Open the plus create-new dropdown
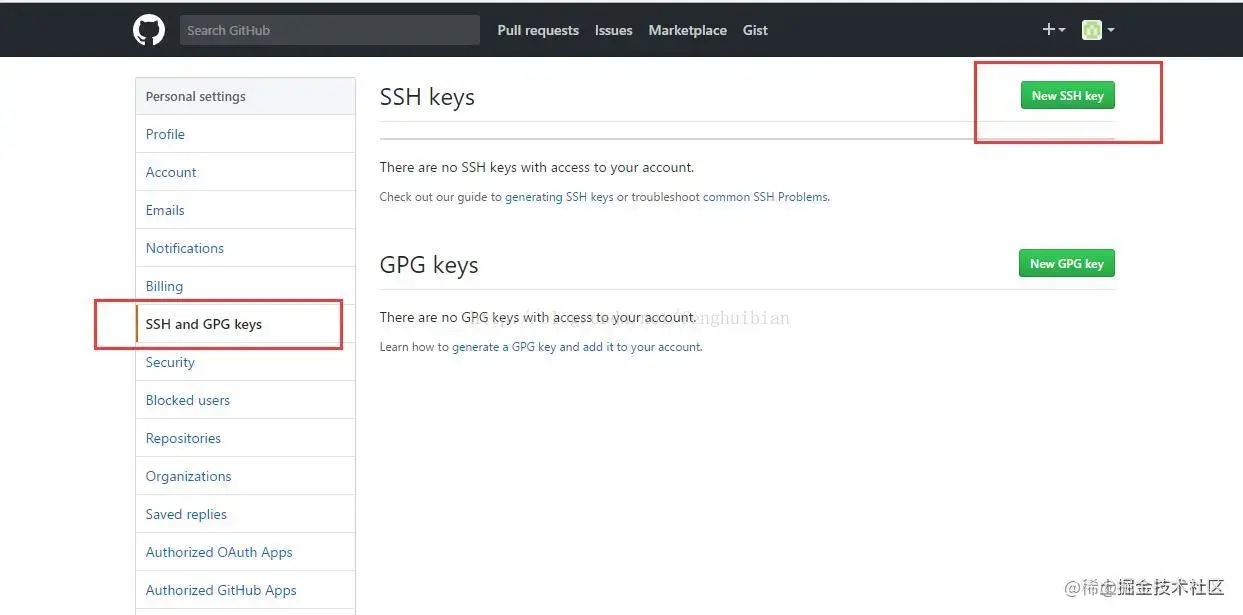 (1053, 30)
